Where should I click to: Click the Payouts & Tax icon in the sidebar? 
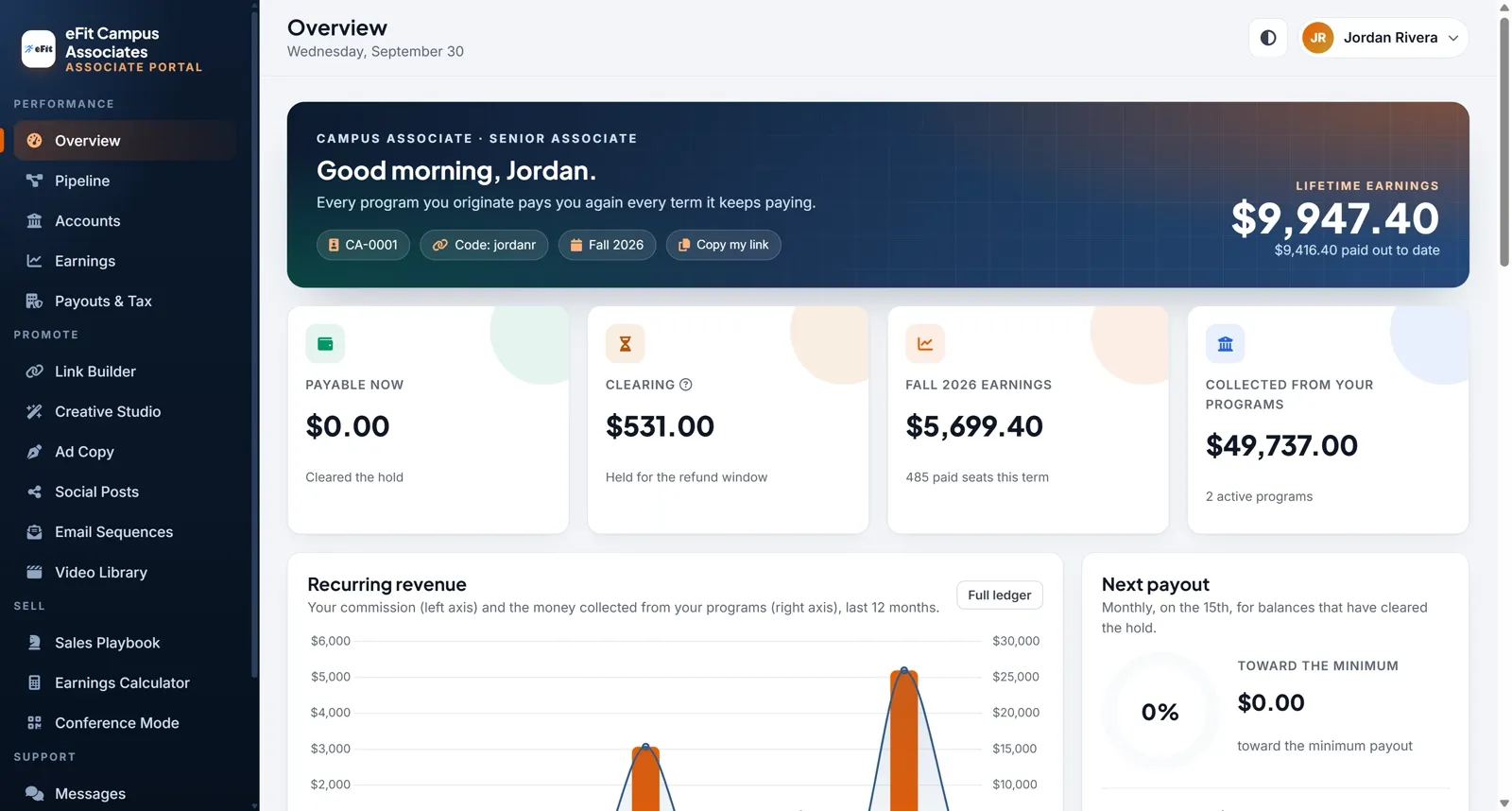[34, 302]
